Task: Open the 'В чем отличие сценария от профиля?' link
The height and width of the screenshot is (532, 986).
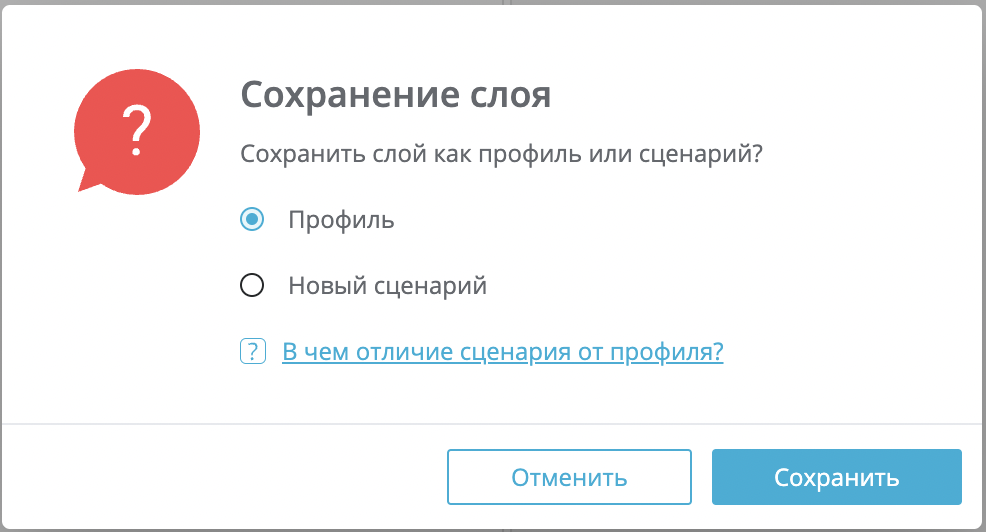Action: 502,352
